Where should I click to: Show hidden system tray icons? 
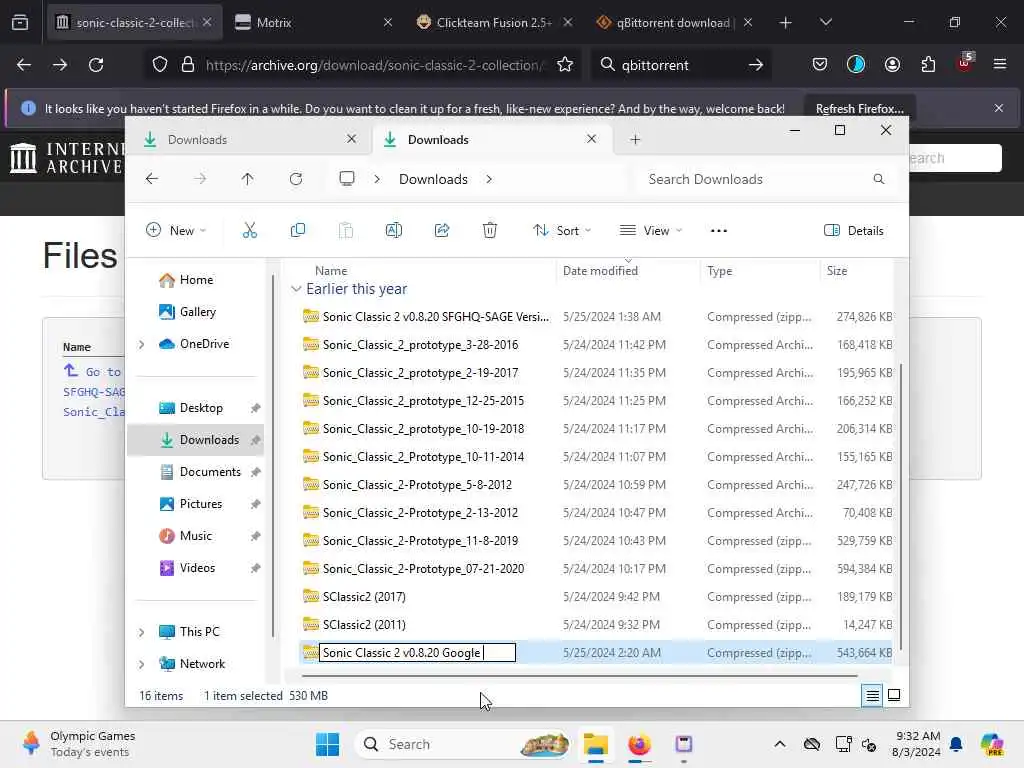click(x=780, y=744)
